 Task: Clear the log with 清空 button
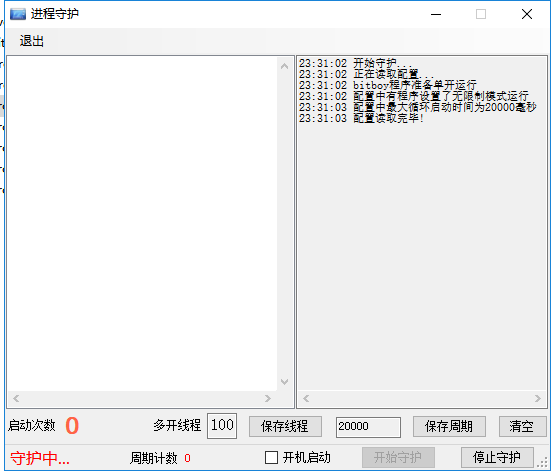click(x=522, y=427)
